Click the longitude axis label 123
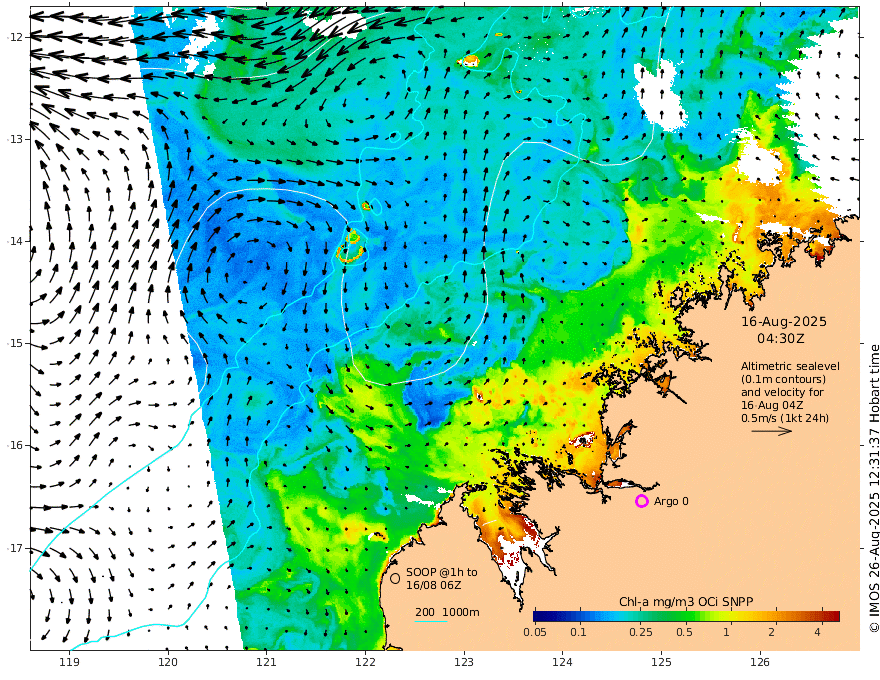Image resolution: width=880 pixels, height=680 pixels. point(464,662)
